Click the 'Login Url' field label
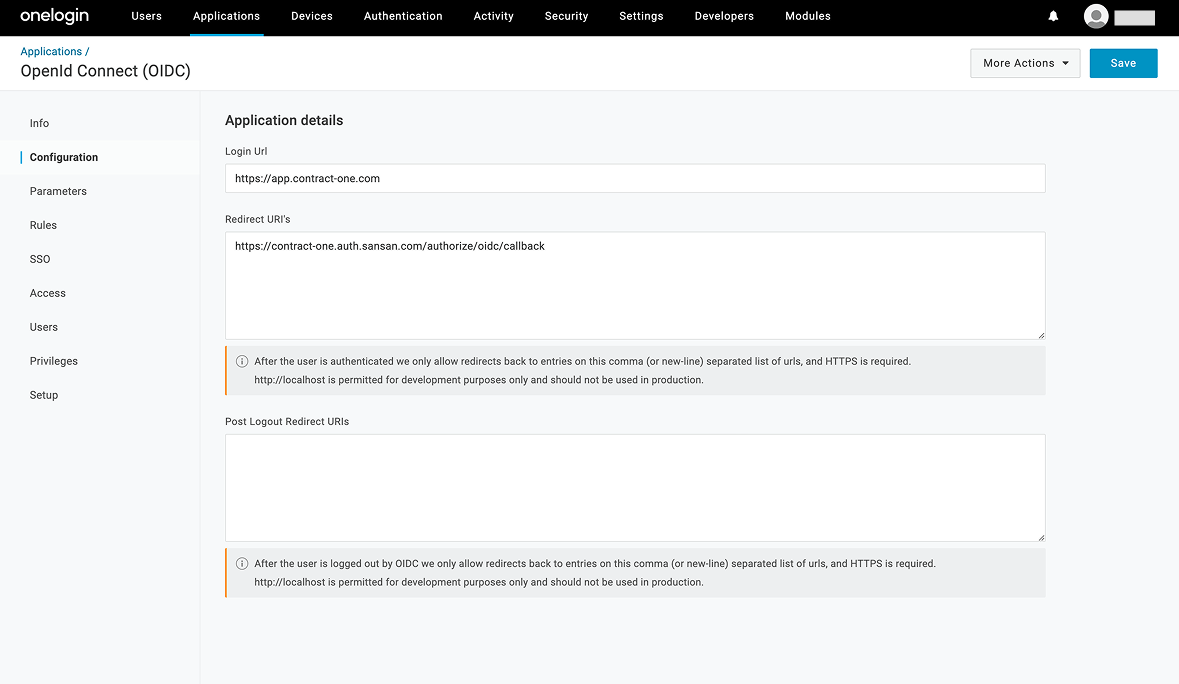The image size is (1179, 684). click(246, 151)
